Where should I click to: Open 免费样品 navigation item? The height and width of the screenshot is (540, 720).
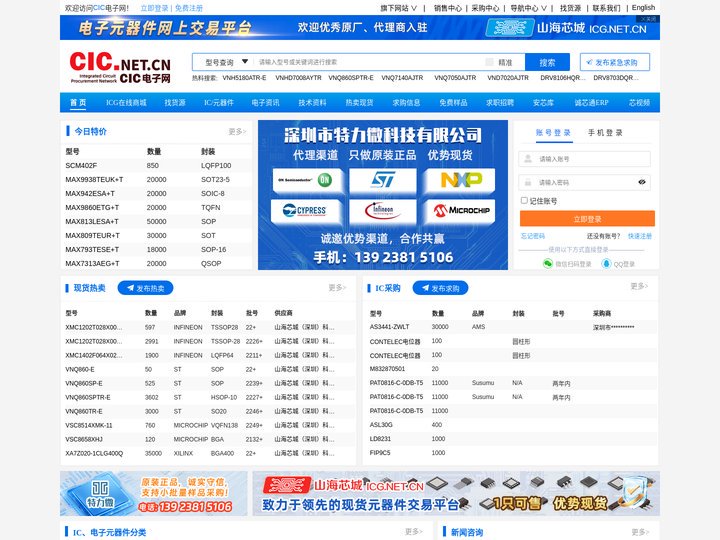coord(453,102)
